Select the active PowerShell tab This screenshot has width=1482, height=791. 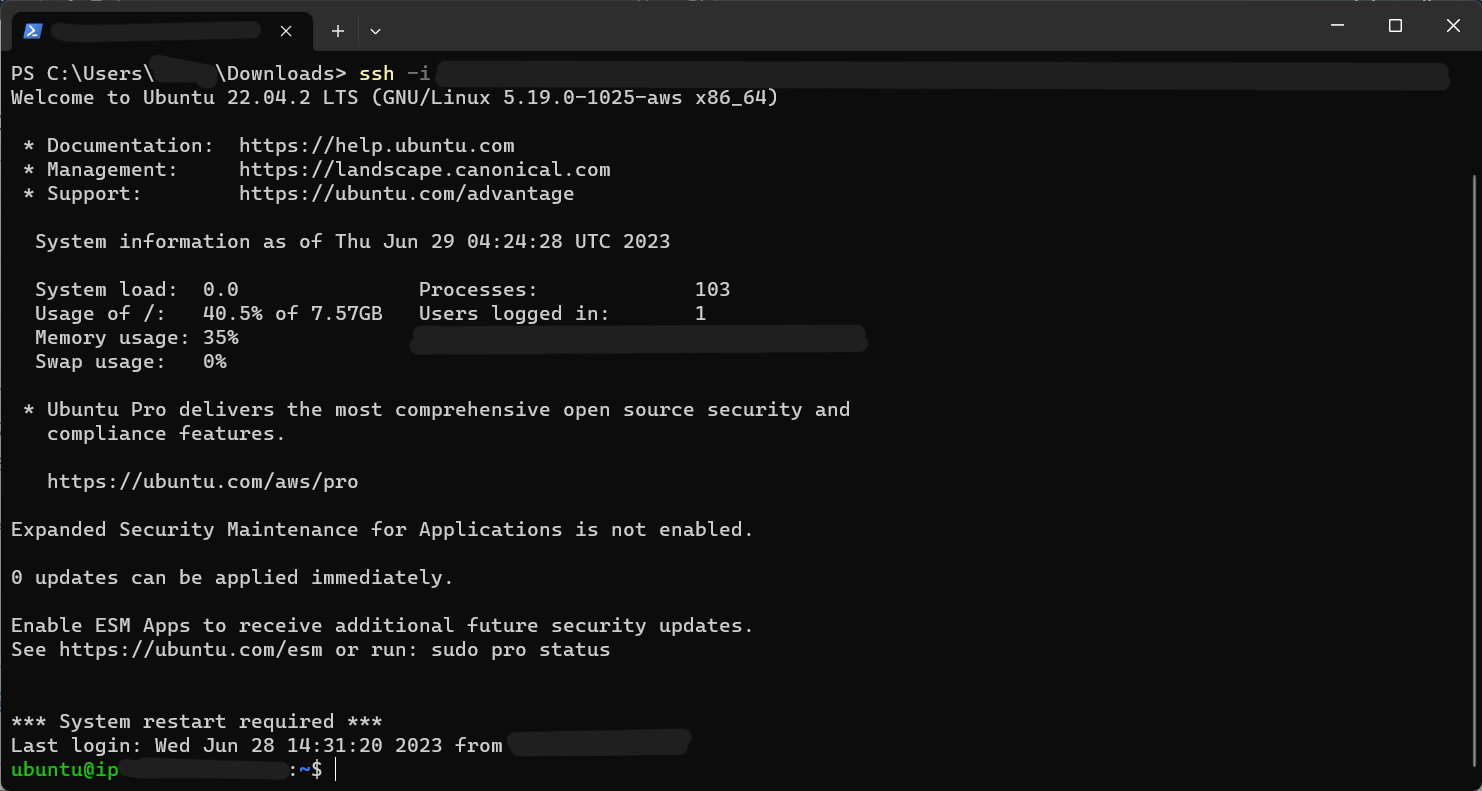[x=162, y=31]
